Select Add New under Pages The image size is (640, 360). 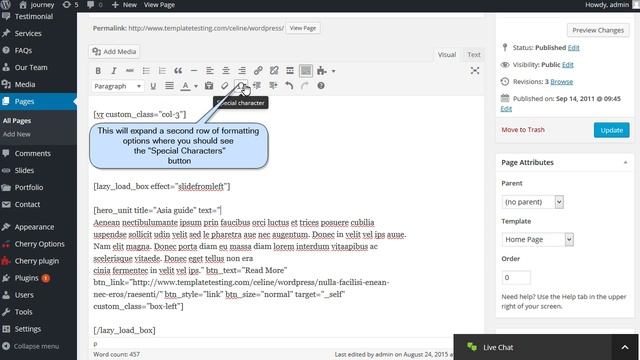click(17, 134)
